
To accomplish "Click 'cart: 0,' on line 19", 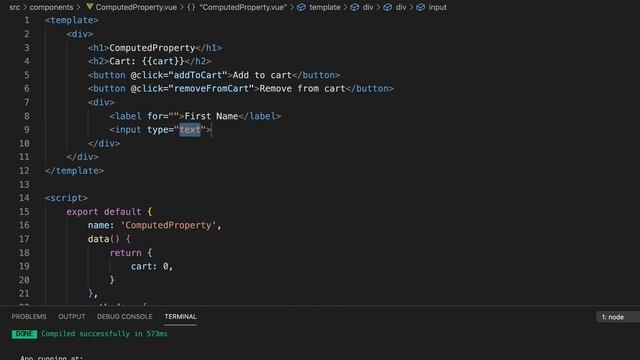I will pos(152,266).
